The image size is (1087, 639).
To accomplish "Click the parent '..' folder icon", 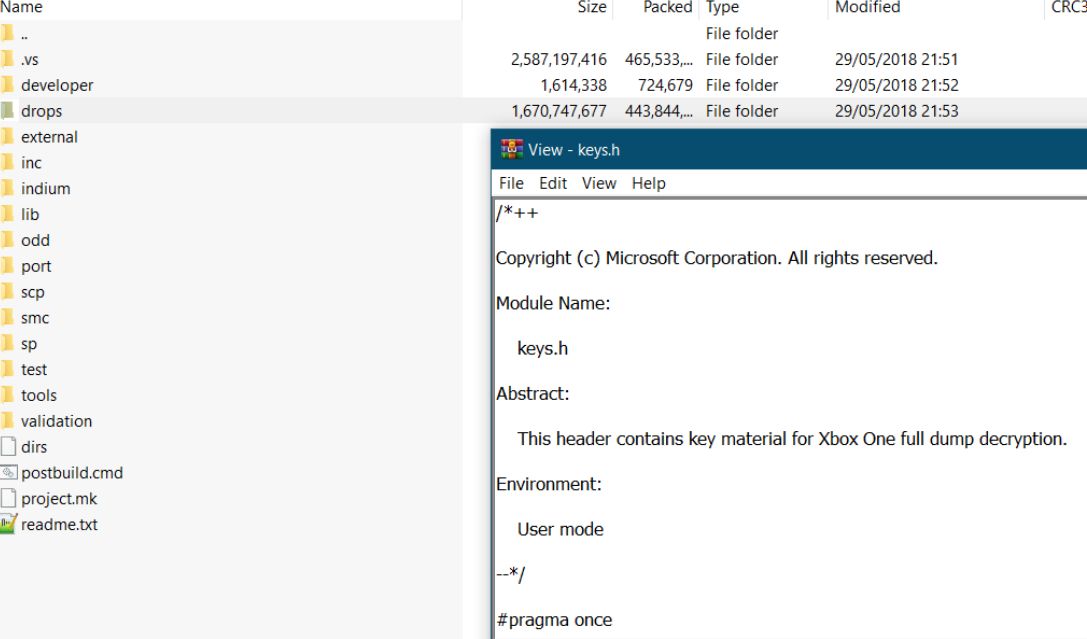I will (x=7, y=33).
